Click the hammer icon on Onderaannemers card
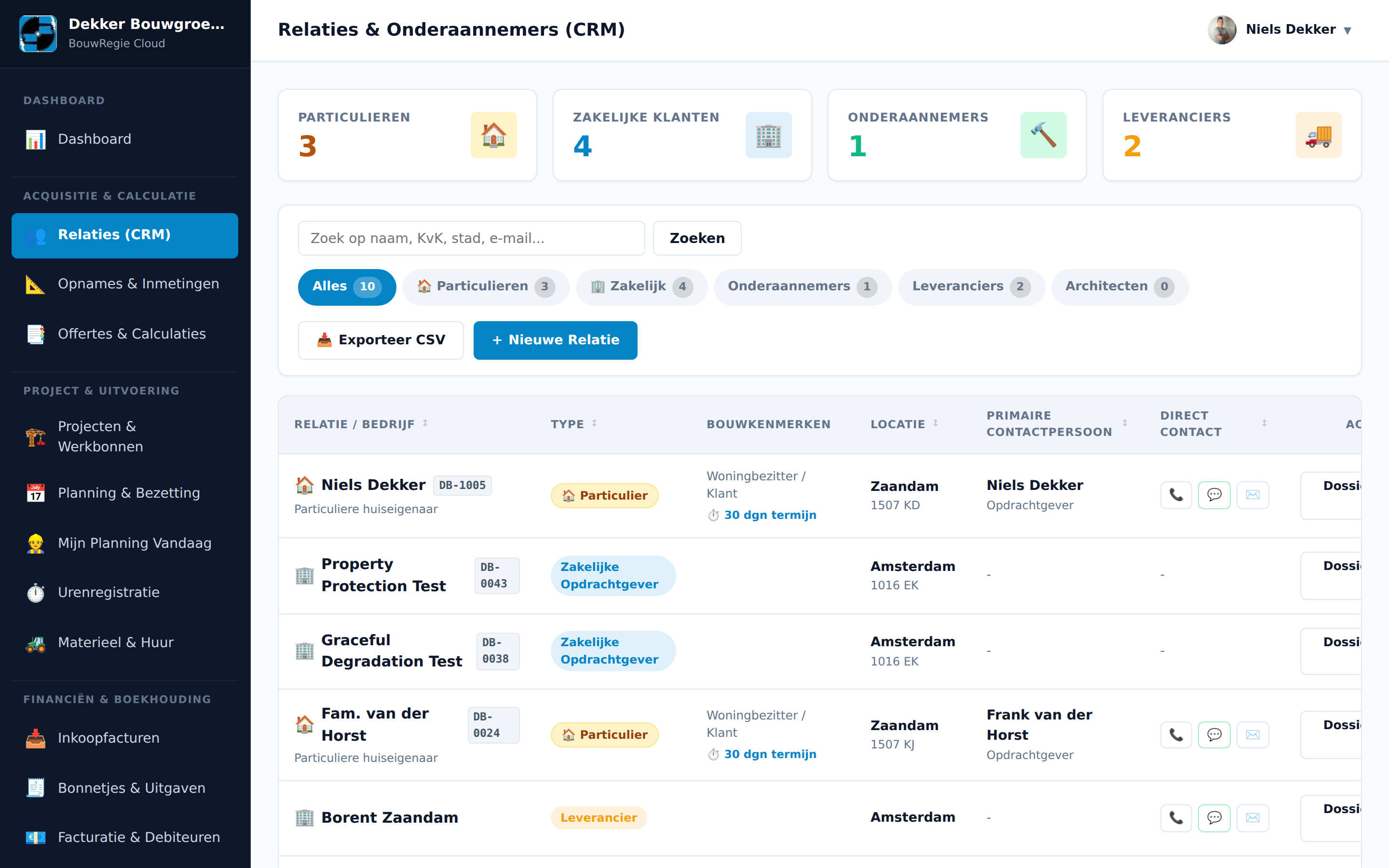1389x868 pixels. (1043, 135)
